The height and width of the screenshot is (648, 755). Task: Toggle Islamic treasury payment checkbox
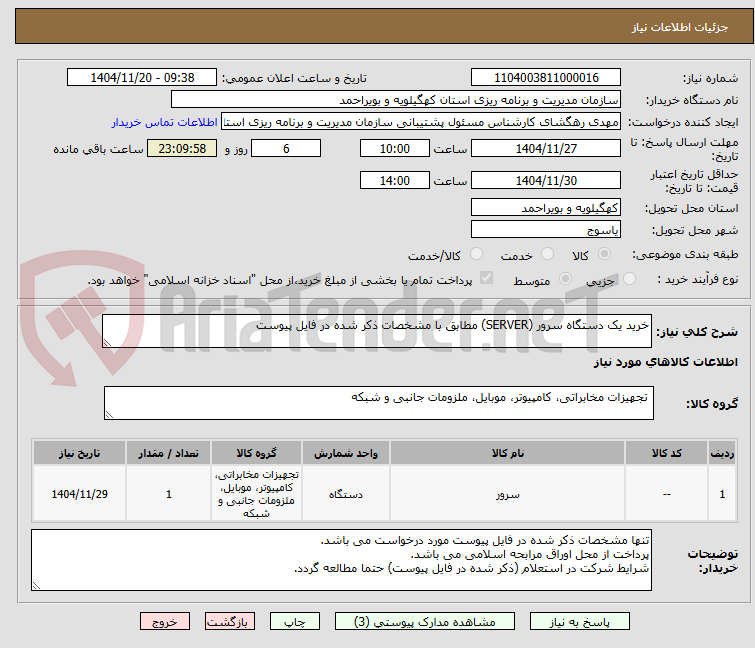point(487,278)
